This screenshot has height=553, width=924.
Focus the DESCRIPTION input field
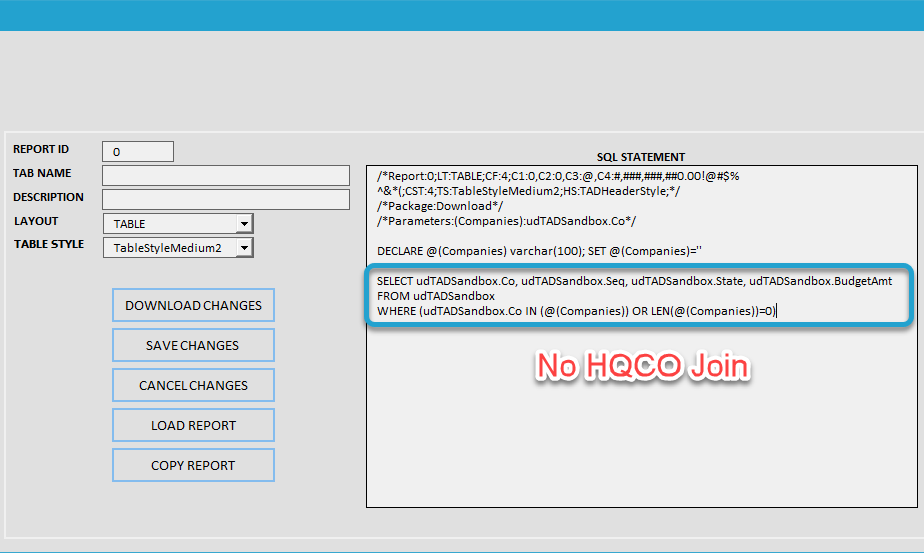[x=226, y=199]
